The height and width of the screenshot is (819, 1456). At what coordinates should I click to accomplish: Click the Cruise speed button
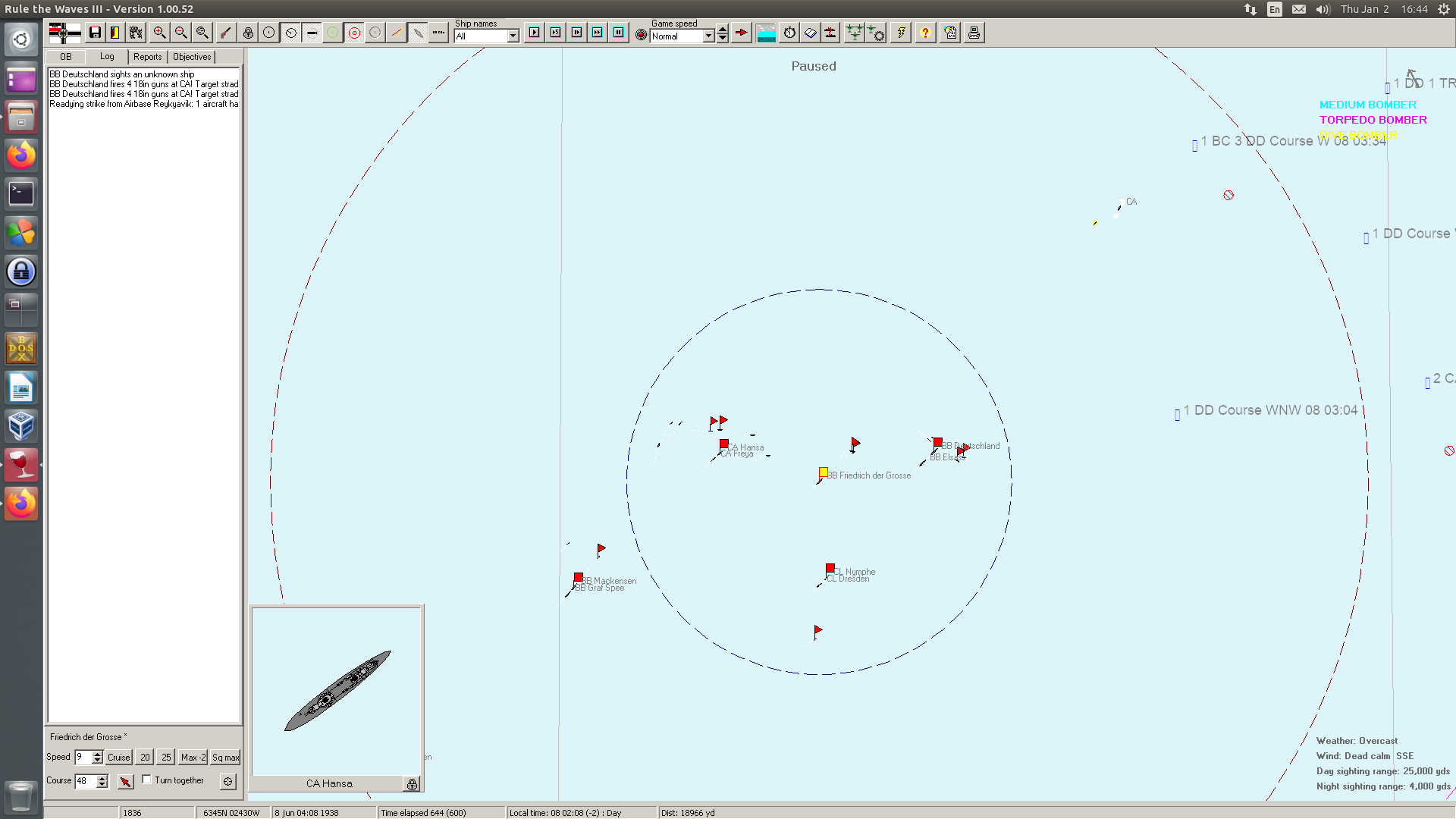pos(119,757)
